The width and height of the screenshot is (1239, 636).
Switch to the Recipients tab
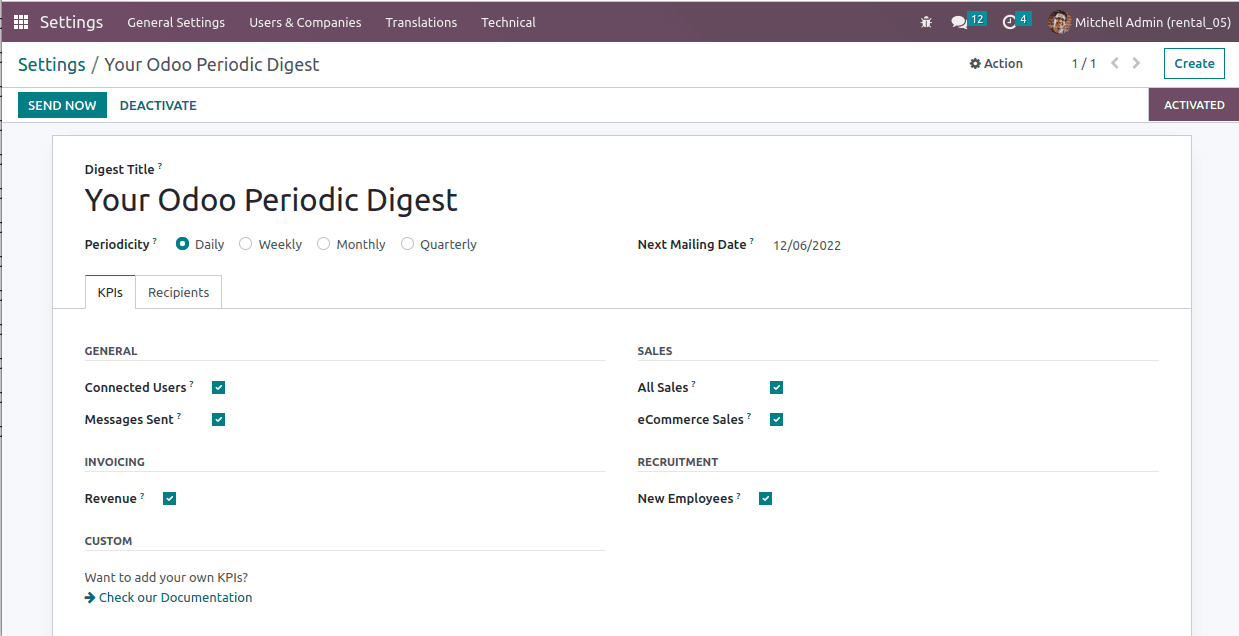[x=179, y=292]
